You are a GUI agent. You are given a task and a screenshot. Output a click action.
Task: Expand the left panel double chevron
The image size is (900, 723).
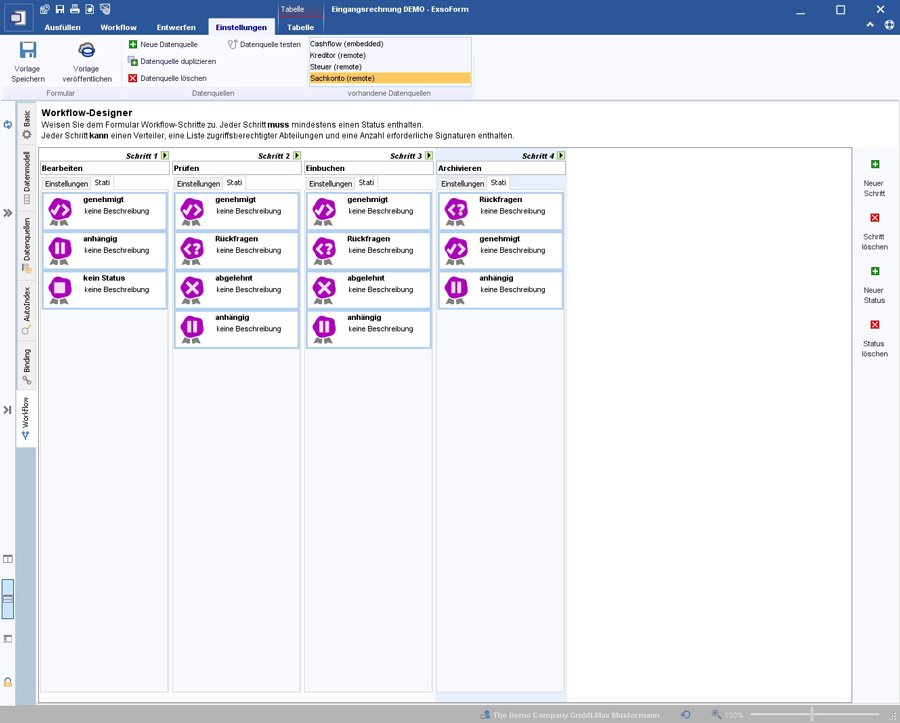pos(7,213)
